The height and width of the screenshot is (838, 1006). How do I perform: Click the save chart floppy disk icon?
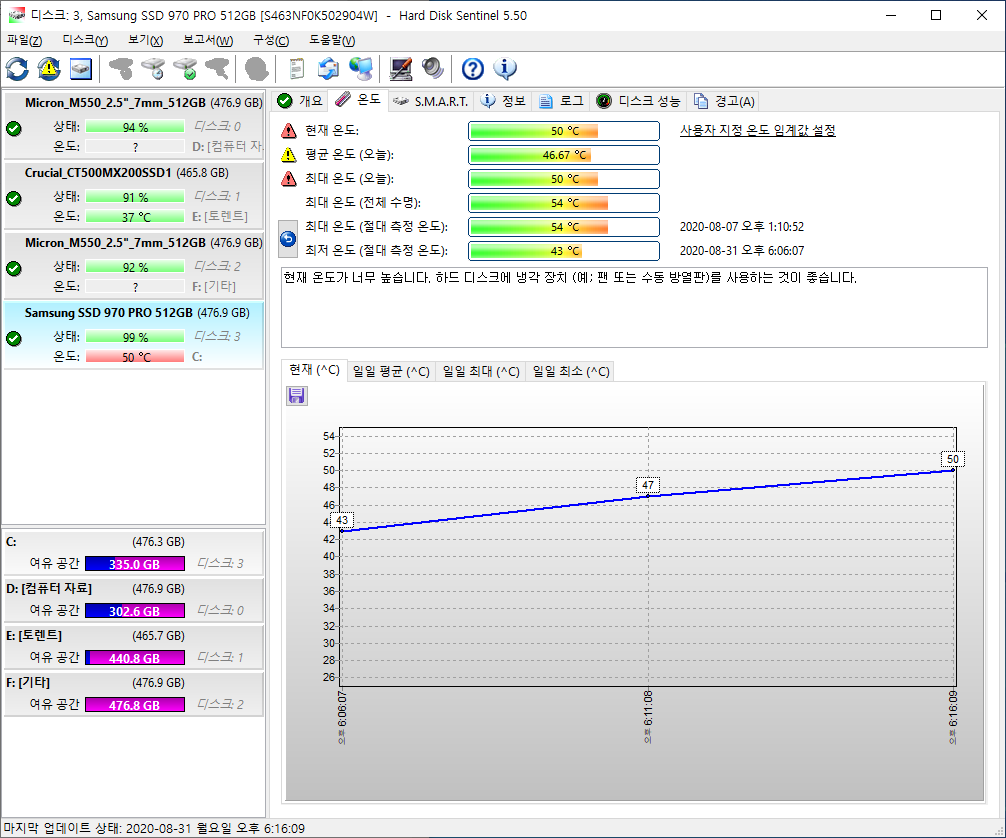pyautogui.click(x=296, y=396)
